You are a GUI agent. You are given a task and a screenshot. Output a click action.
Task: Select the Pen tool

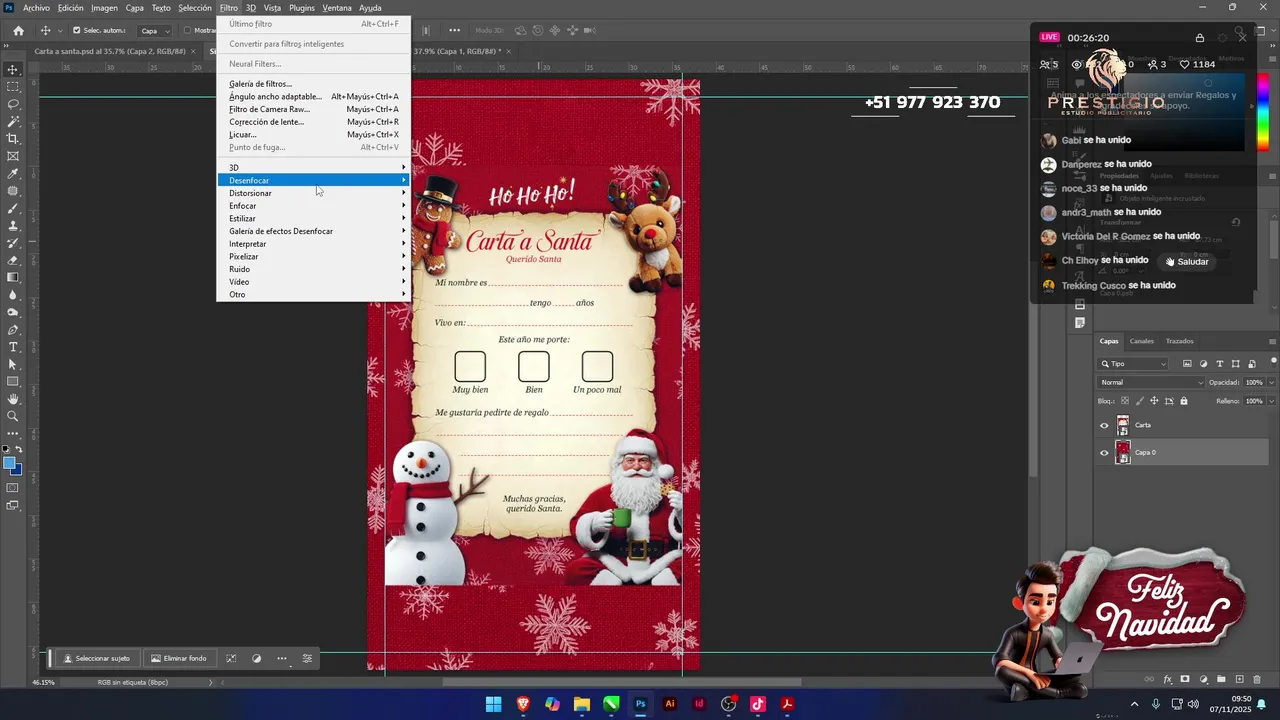pos(13,329)
